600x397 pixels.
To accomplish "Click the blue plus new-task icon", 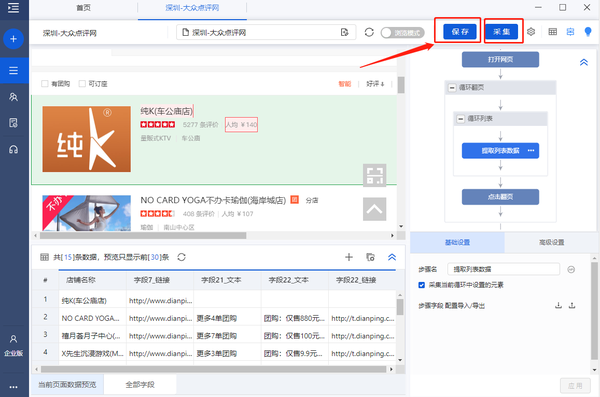I will (x=13, y=39).
